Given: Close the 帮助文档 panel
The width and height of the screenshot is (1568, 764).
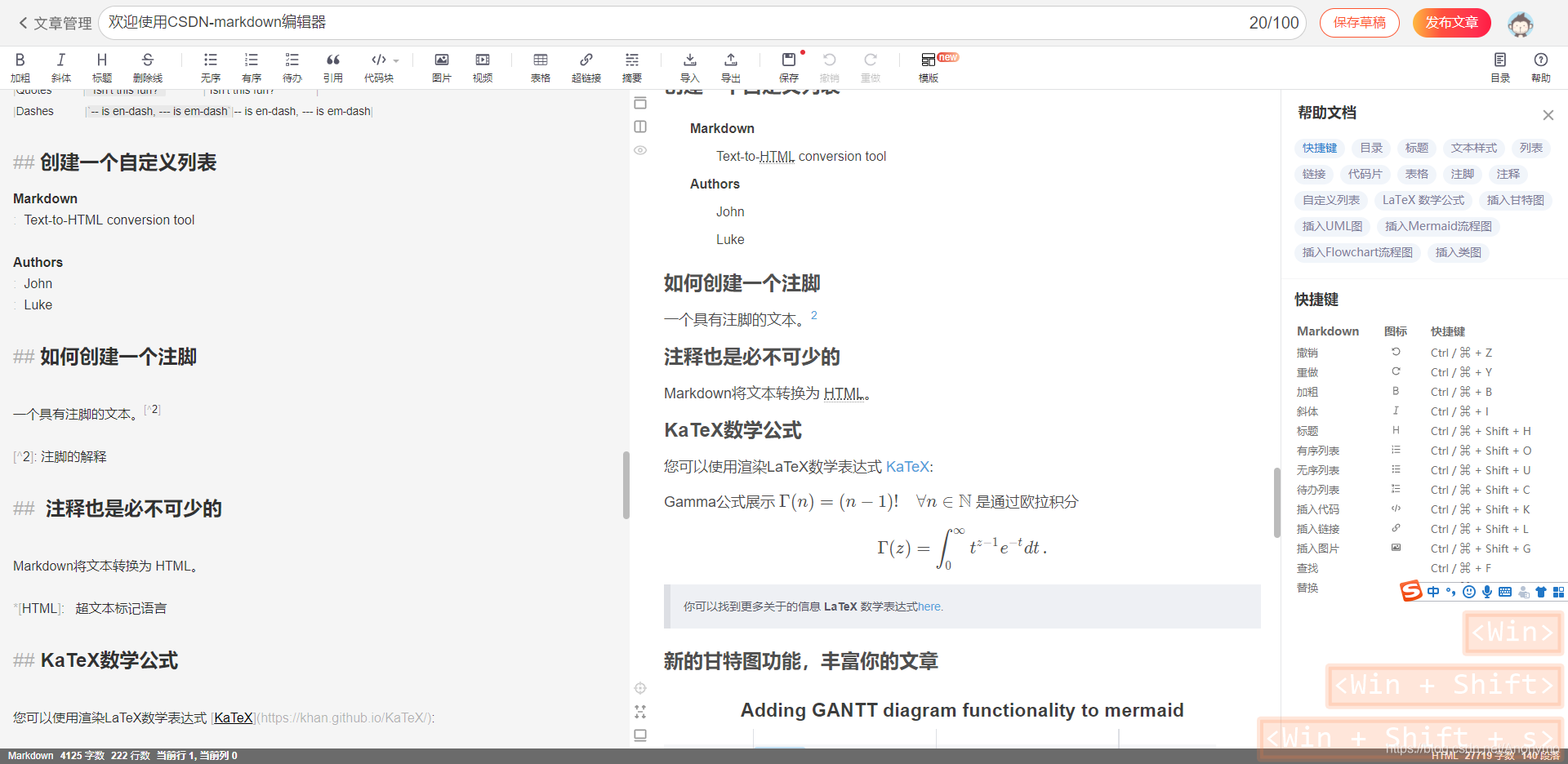Looking at the screenshot, I should [1548, 115].
